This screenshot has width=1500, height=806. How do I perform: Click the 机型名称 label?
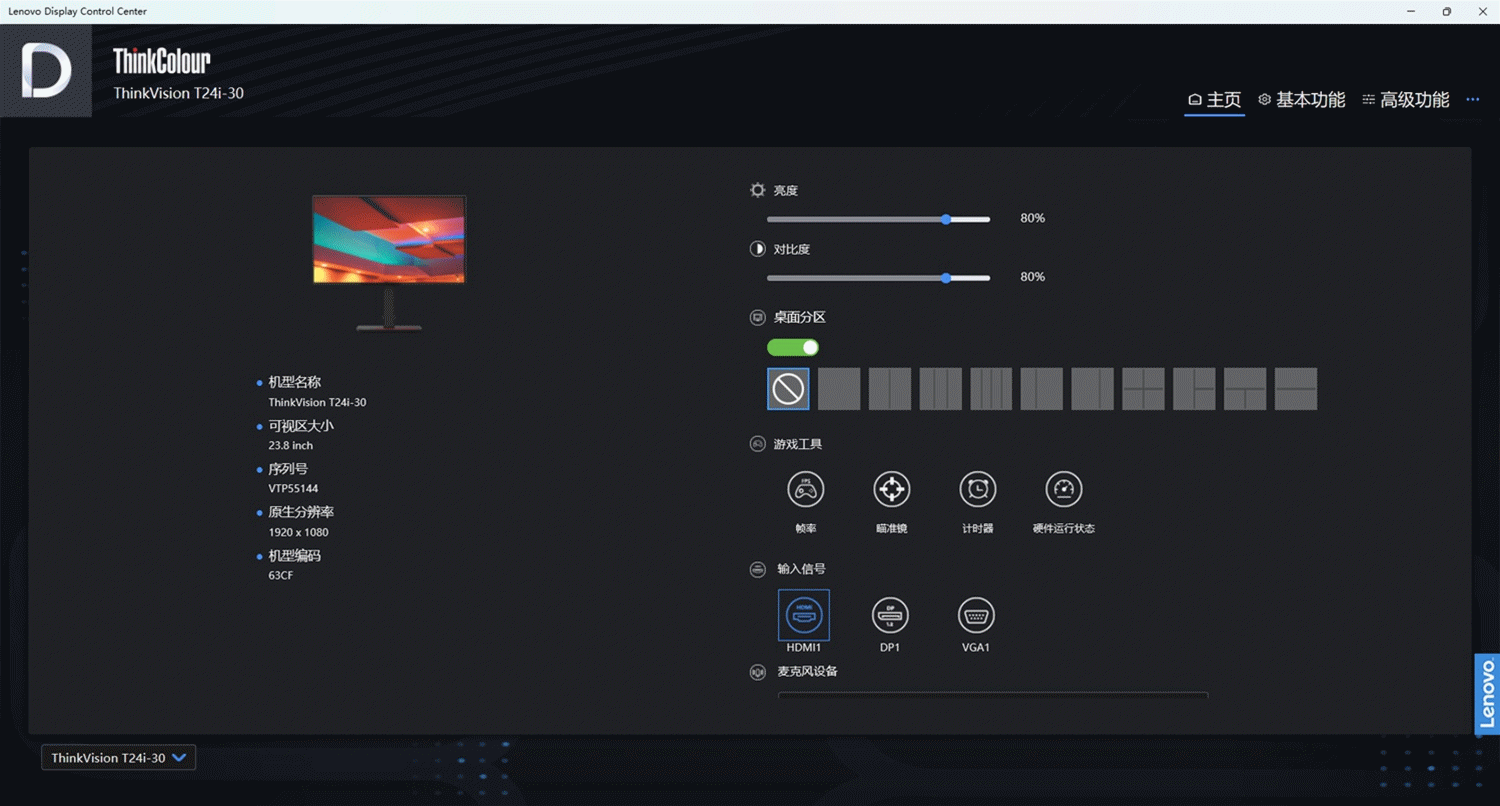[294, 382]
